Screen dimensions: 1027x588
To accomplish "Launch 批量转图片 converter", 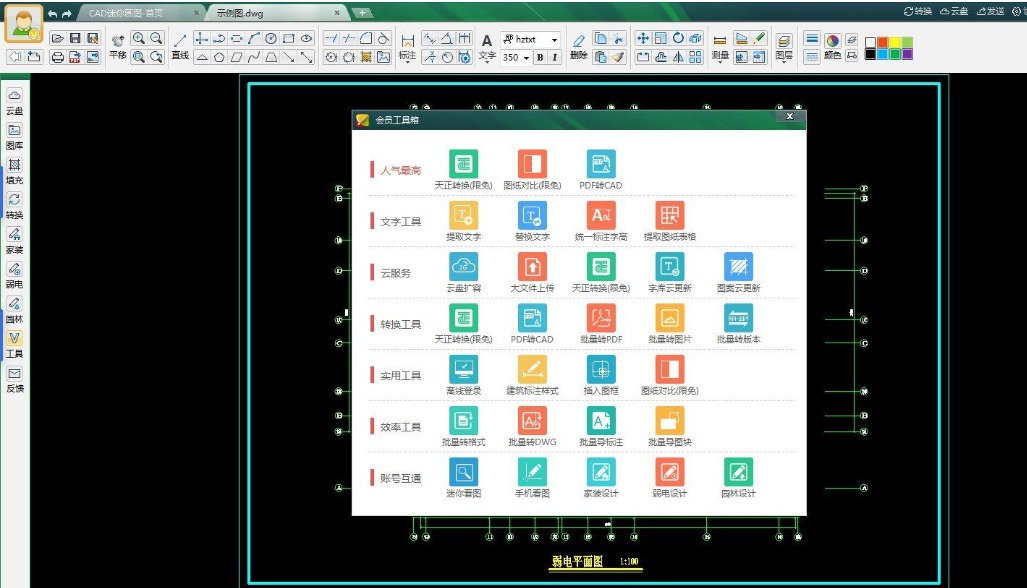I will click(669, 323).
